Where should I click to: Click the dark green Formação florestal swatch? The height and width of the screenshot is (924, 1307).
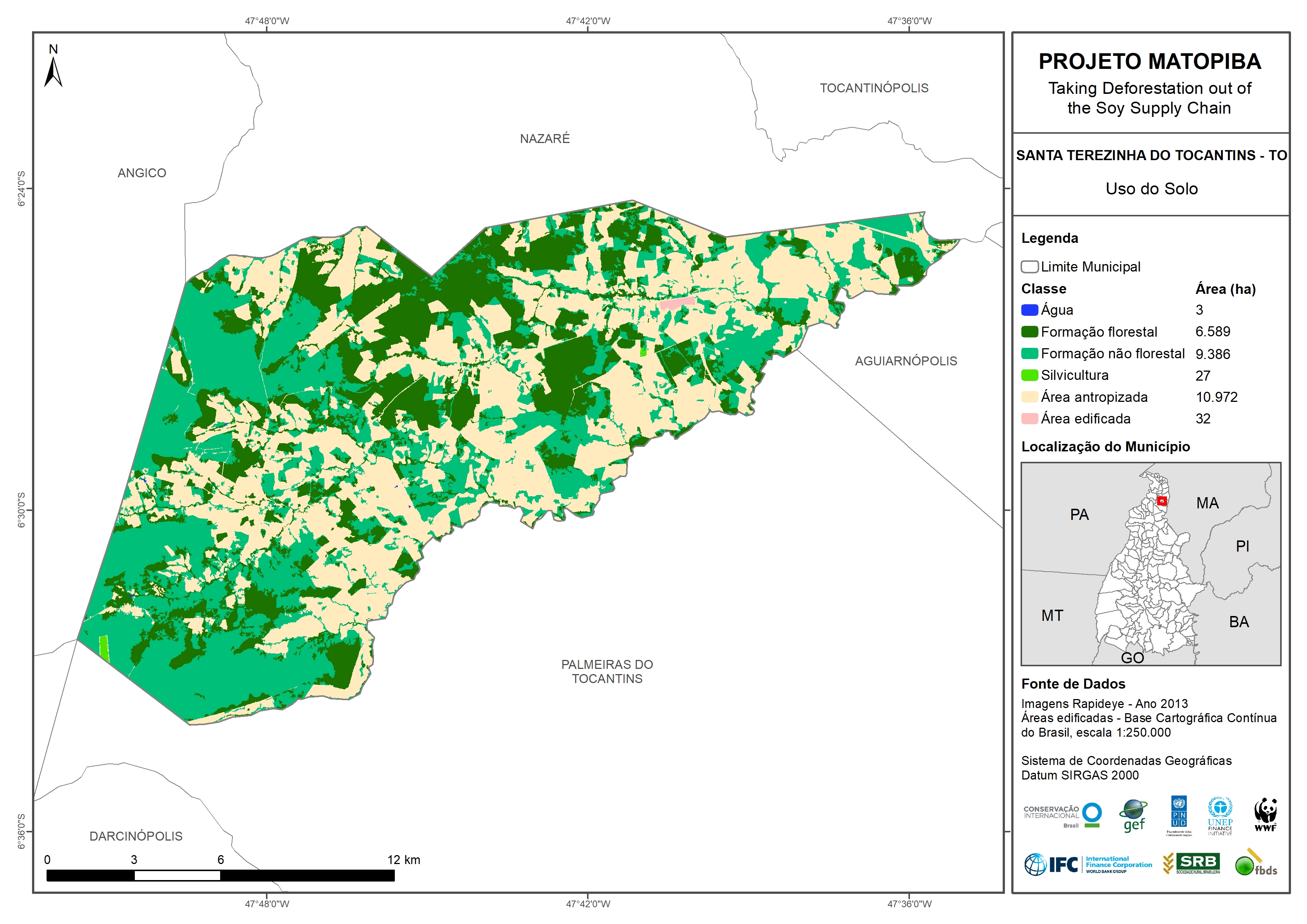click(1029, 332)
